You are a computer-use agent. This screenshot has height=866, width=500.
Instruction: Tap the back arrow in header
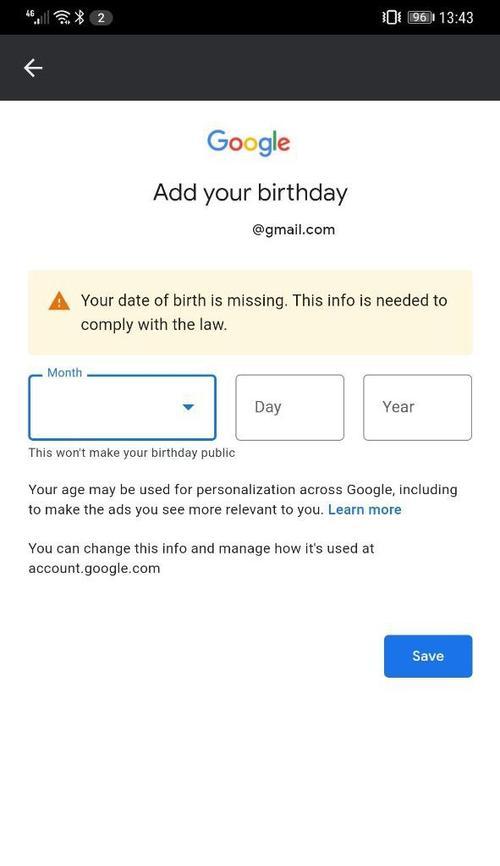click(x=33, y=68)
